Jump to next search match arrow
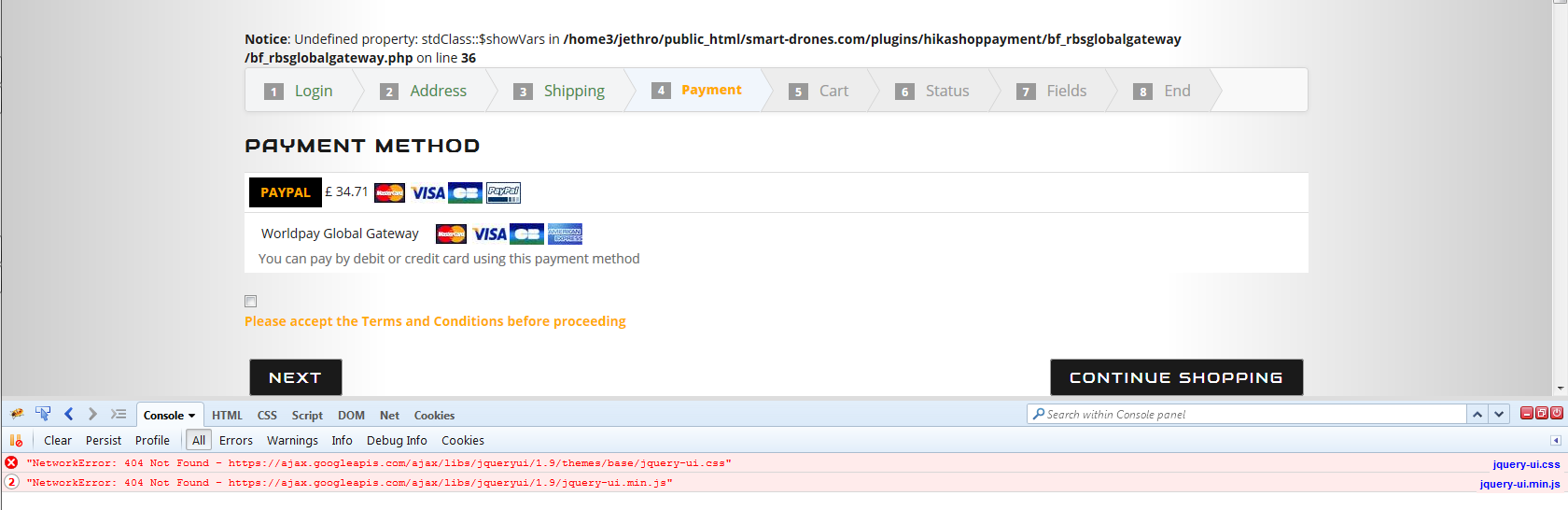 (x=1499, y=414)
